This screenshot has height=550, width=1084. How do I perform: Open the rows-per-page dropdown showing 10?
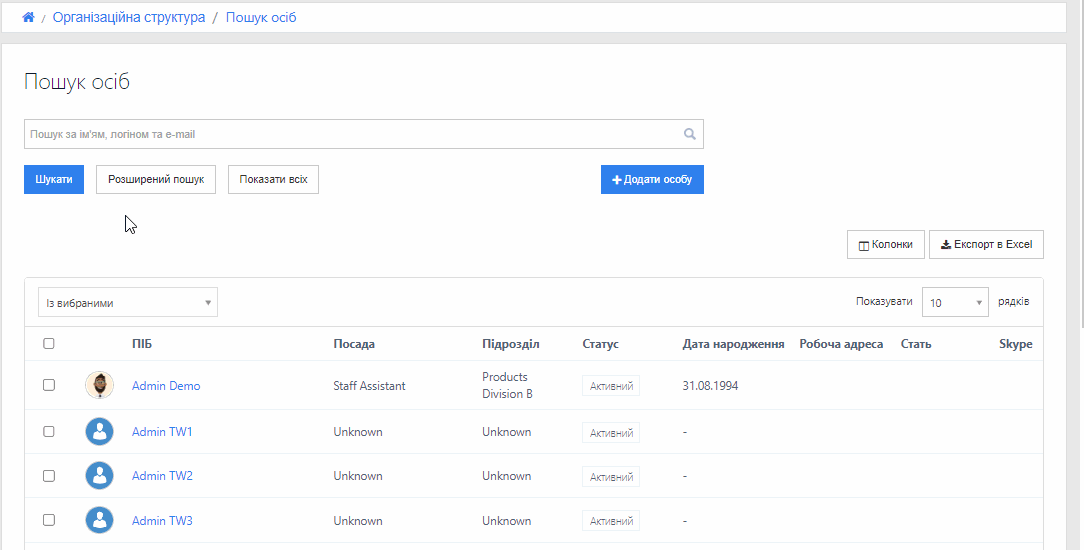(955, 302)
